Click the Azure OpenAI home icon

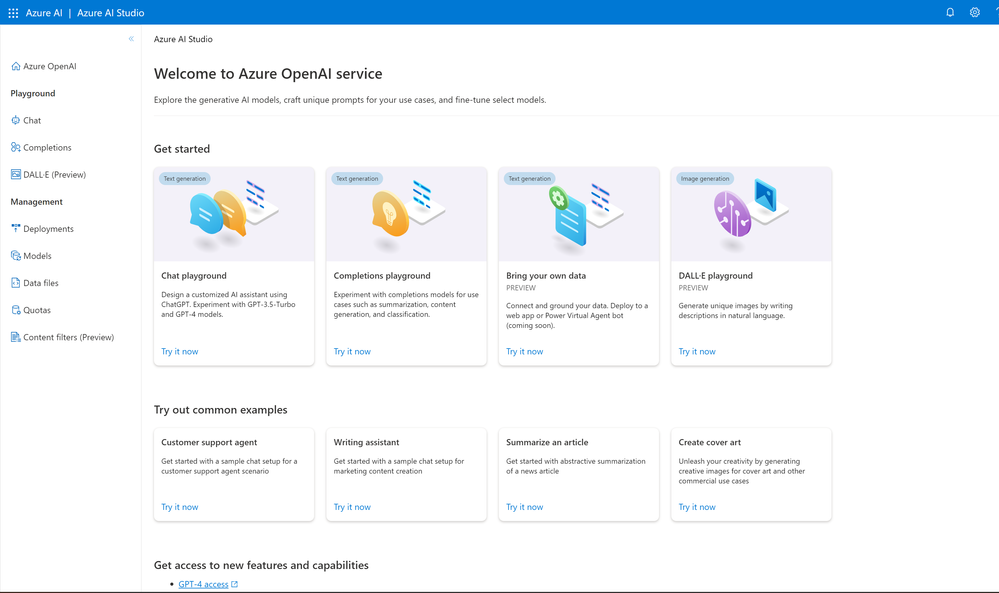coord(16,66)
